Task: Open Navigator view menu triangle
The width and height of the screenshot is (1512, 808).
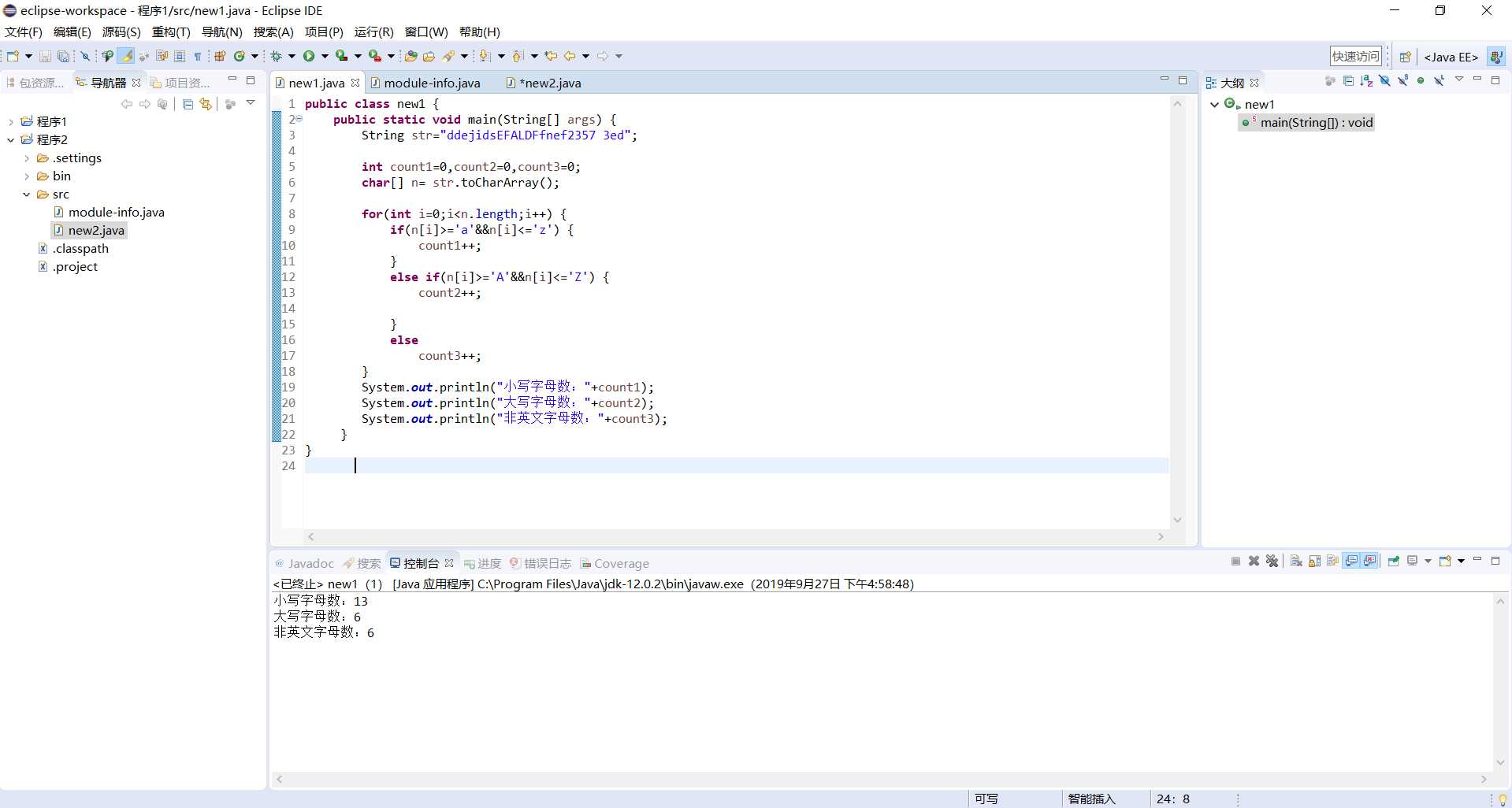Action: [251, 103]
